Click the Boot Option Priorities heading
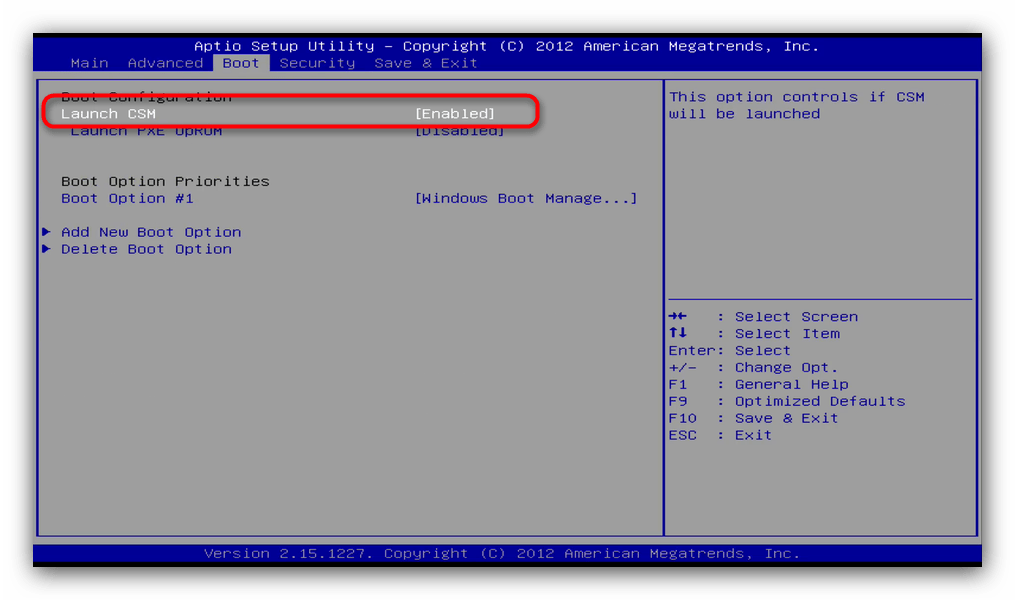This screenshot has width=1015, height=600. 165,181
